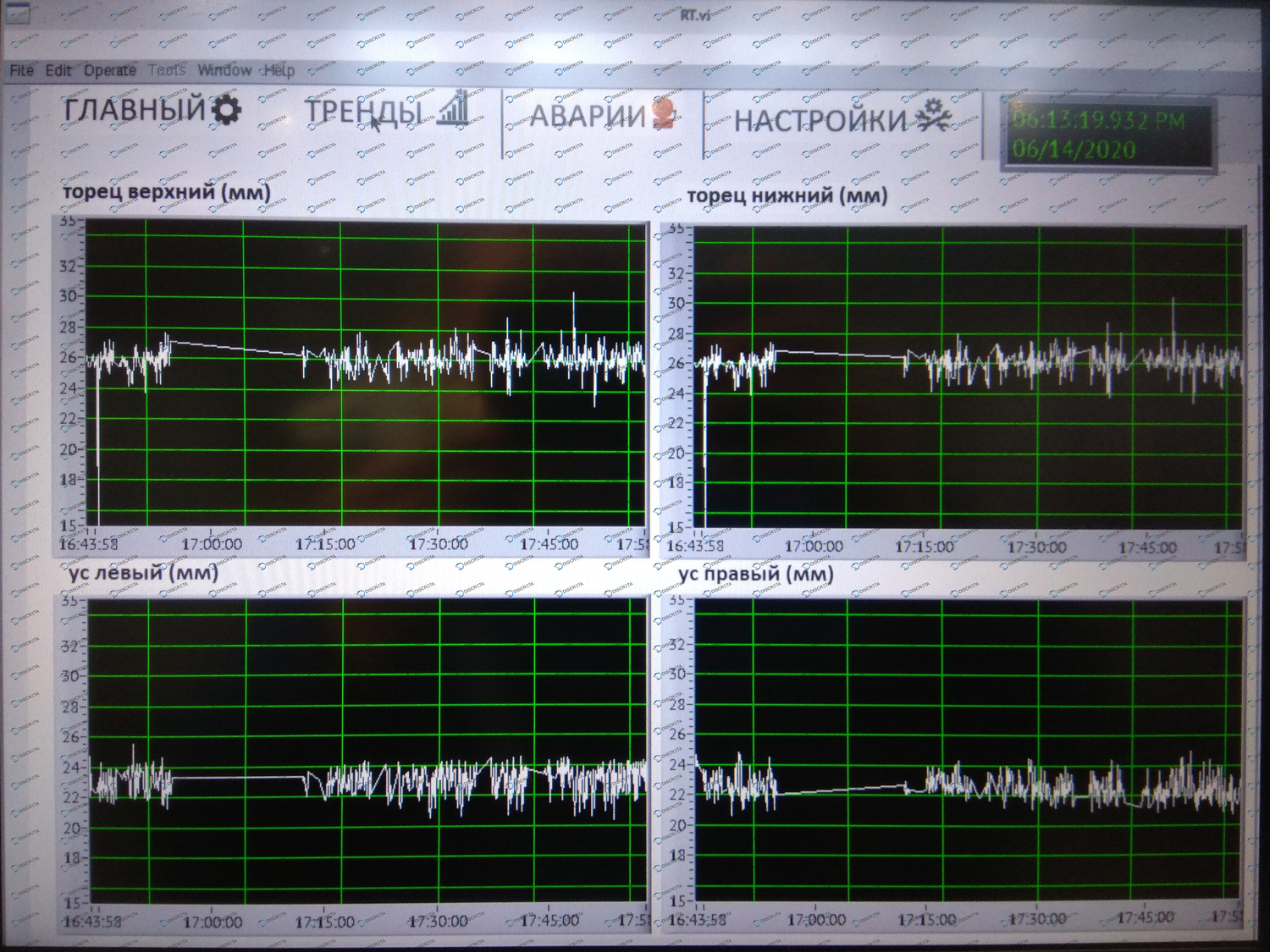The image size is (1270, 952).
Task: Click the gear icon beside ГЛАВНЫЙ
Action: click(226, 109)
